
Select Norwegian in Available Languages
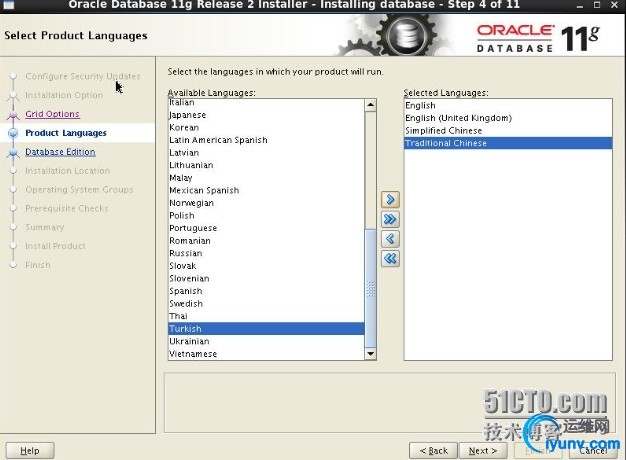(266, 203)
